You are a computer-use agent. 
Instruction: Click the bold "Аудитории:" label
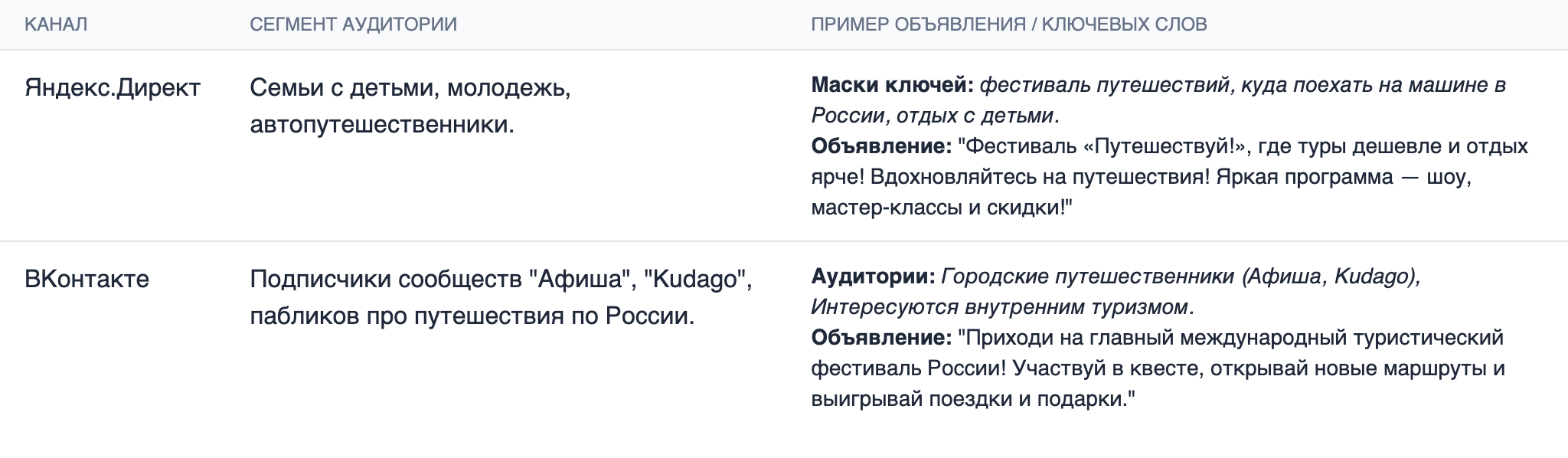tap(873, 276)
